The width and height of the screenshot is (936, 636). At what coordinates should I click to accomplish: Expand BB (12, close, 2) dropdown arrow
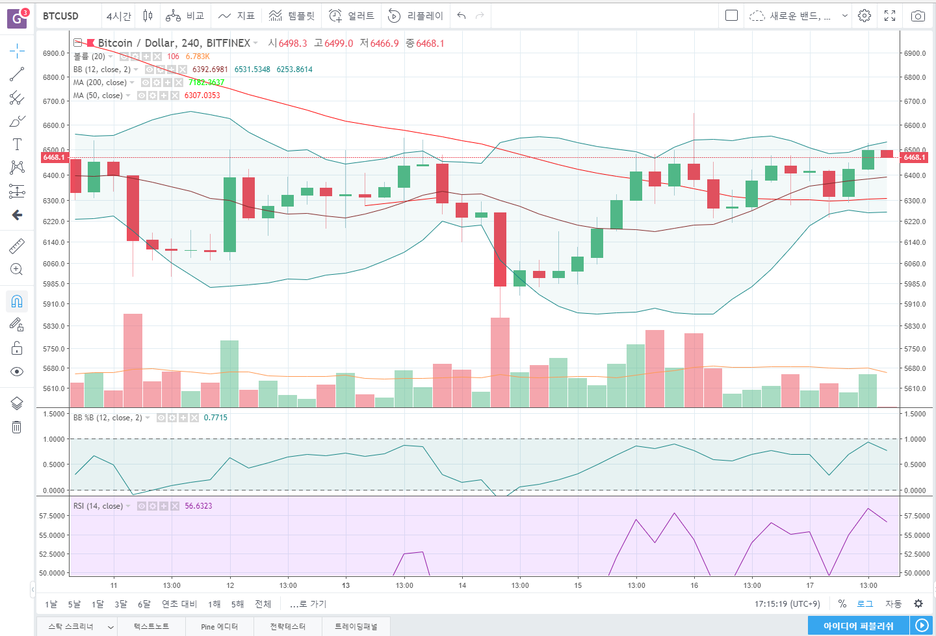136,70
